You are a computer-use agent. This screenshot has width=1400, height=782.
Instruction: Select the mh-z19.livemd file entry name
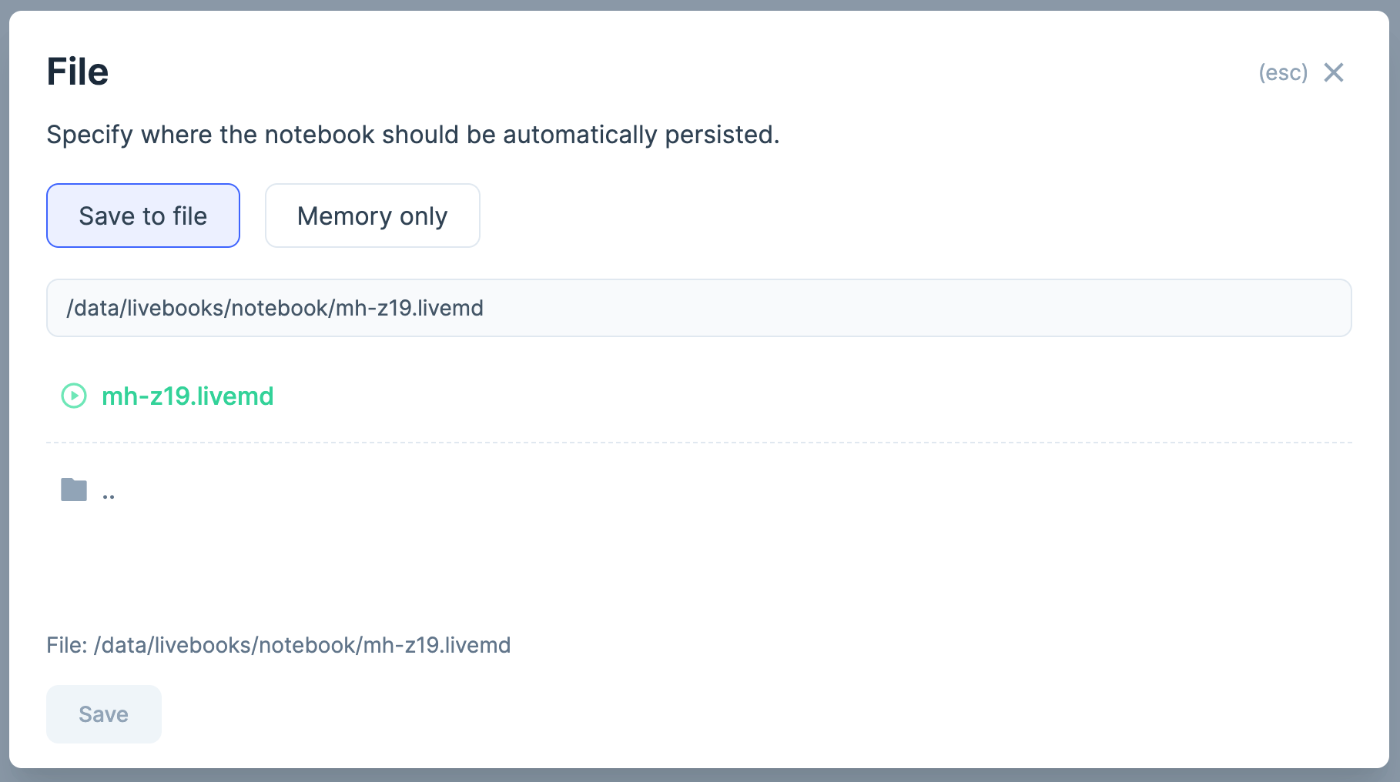[188, 396]
